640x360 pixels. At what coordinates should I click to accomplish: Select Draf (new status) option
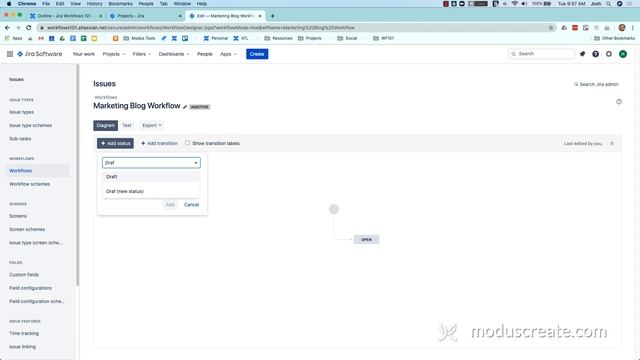tap(151, 191)
